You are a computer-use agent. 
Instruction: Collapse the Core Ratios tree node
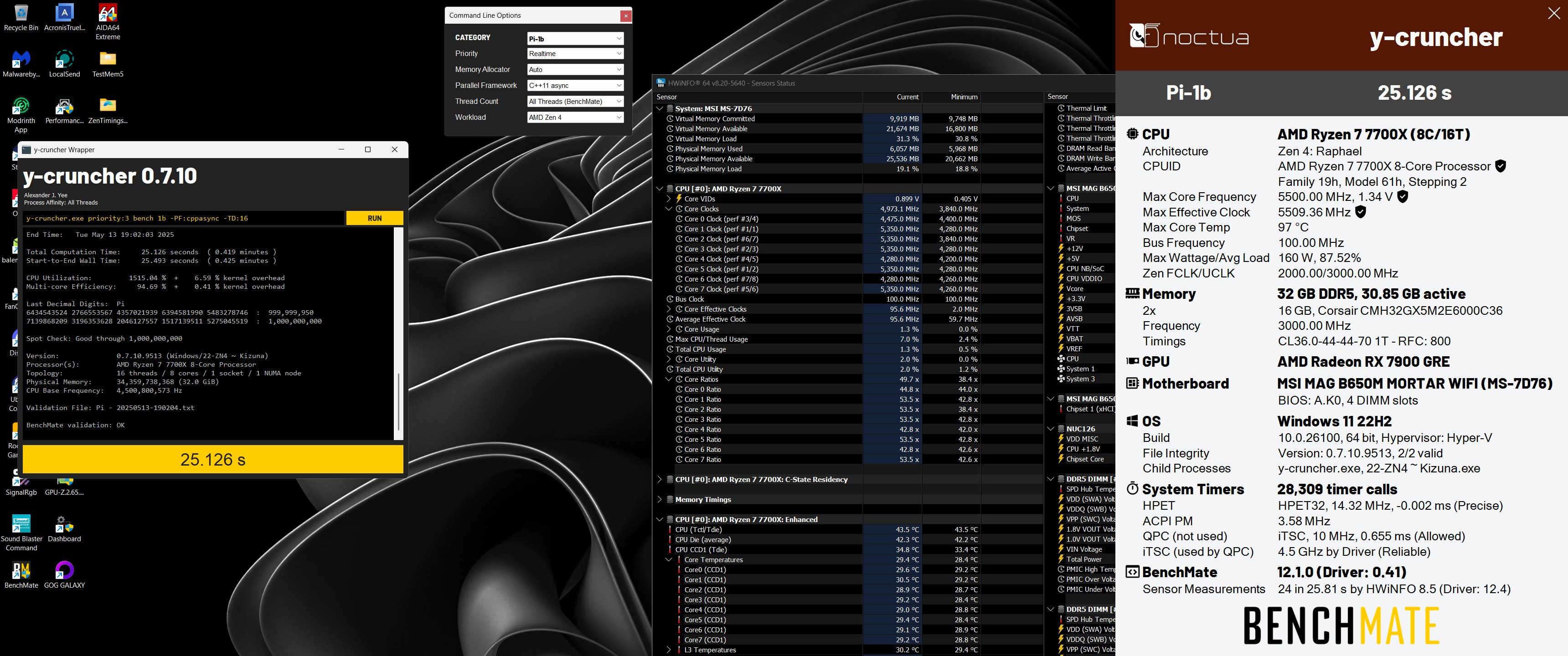(x=668, y=379)
